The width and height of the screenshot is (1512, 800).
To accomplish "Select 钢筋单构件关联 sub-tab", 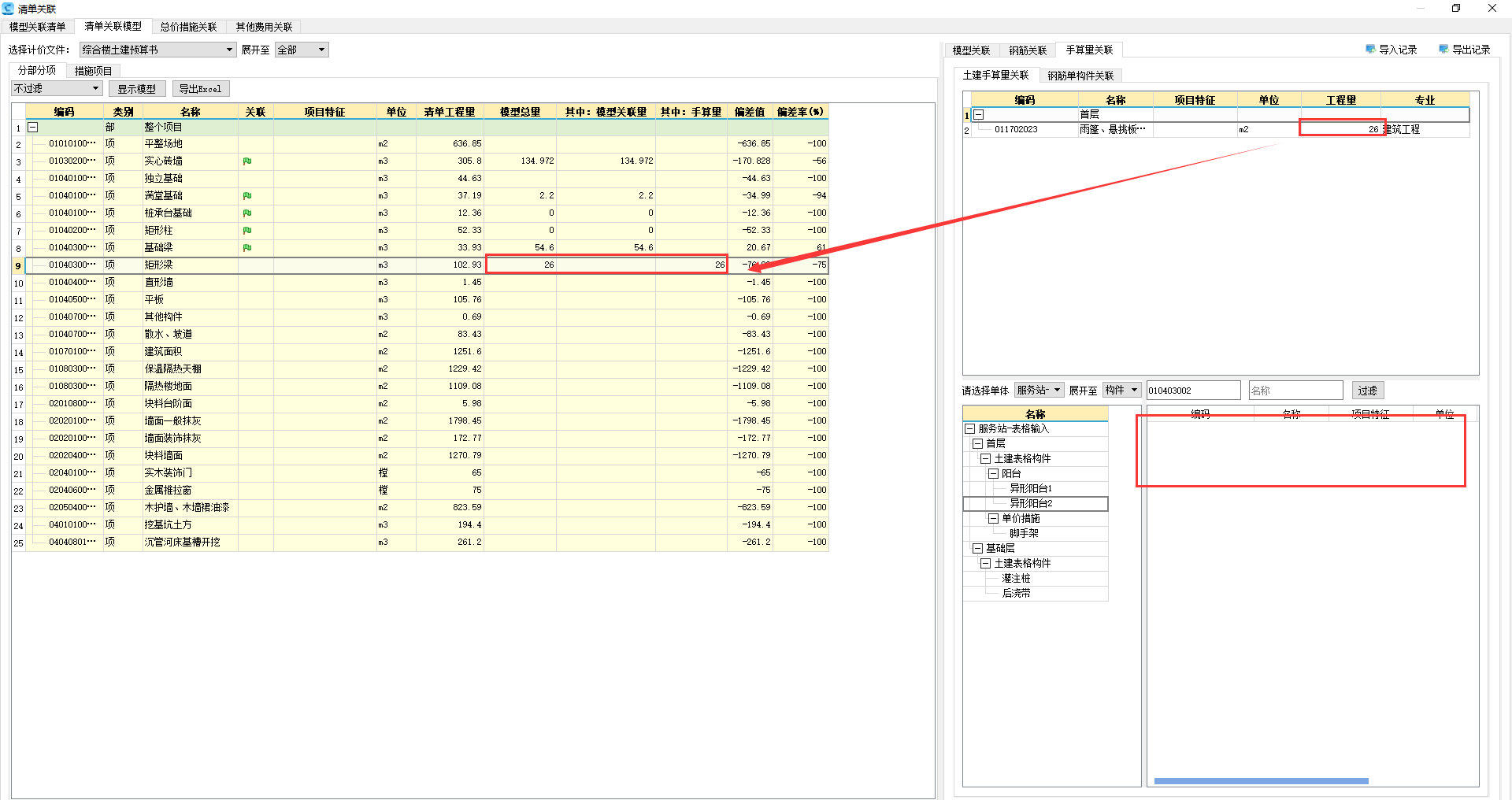I will [x=1080, y=76].
